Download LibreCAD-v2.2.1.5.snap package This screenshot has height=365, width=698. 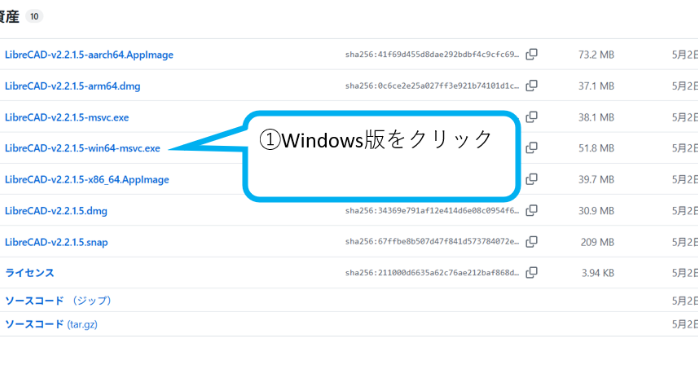click(57, 242)
